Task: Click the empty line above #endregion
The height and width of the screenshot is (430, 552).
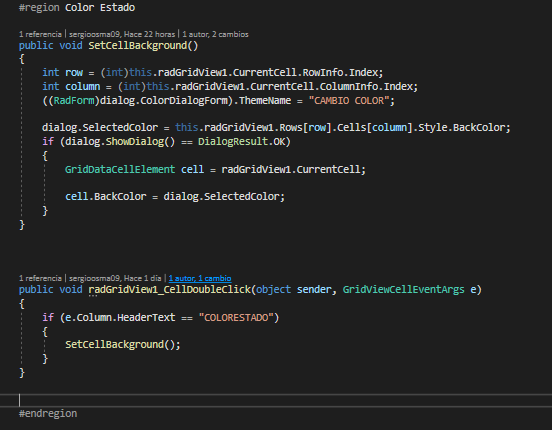Action: (x=276, y=400)
